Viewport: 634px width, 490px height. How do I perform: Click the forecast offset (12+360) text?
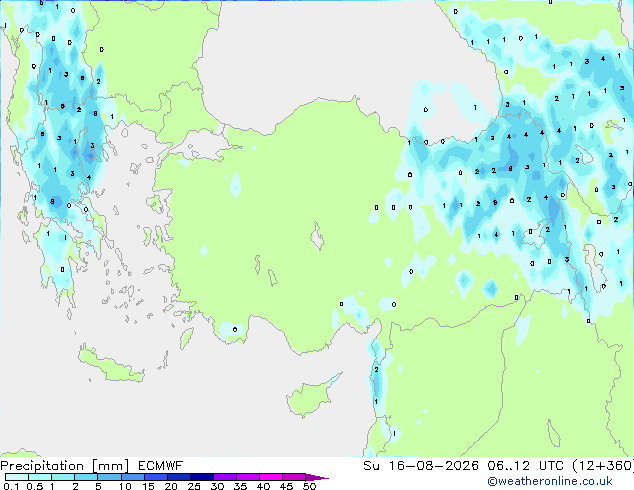(x=602, y=466)
